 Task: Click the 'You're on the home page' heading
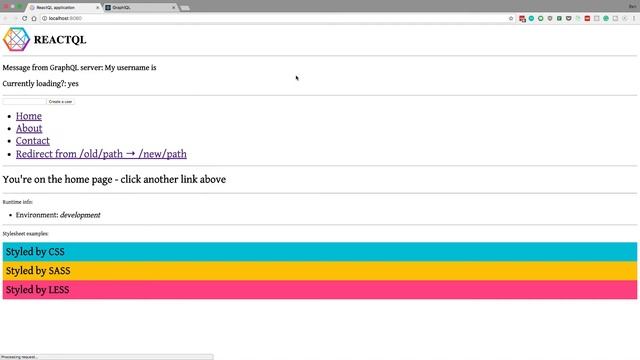tap(114, 180)
